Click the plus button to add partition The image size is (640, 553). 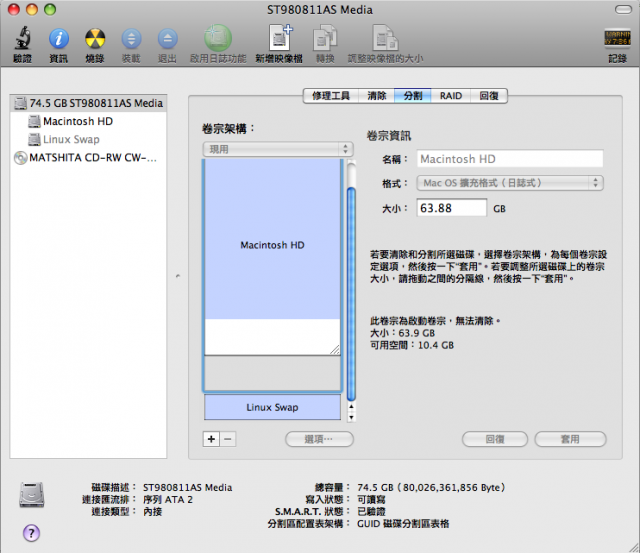[211, 439]
